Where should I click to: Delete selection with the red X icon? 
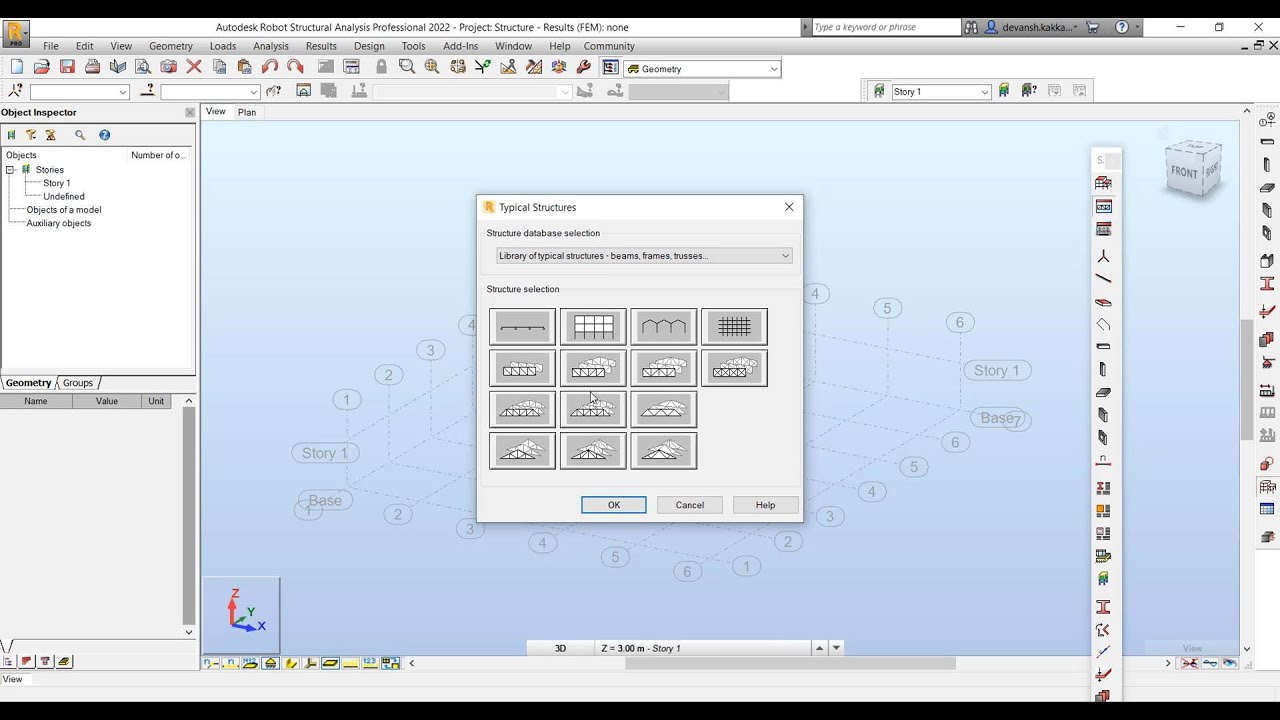click(x=194, y=67)
